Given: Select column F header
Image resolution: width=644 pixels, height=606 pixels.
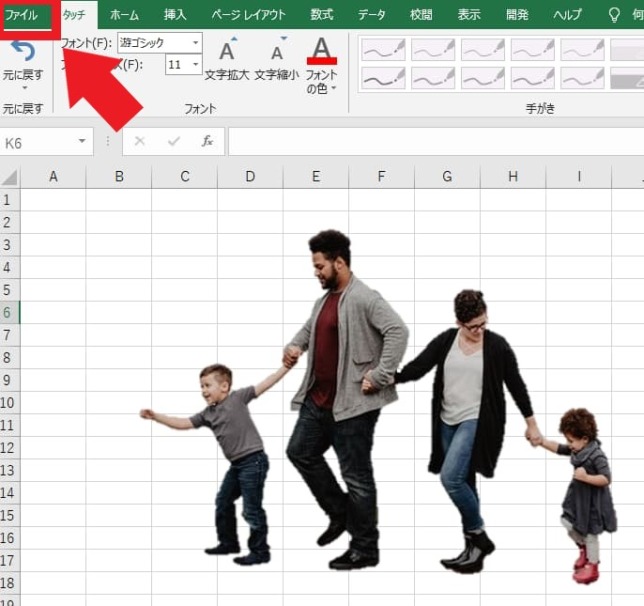Looking at the screenshot, I should click(382, 177).
